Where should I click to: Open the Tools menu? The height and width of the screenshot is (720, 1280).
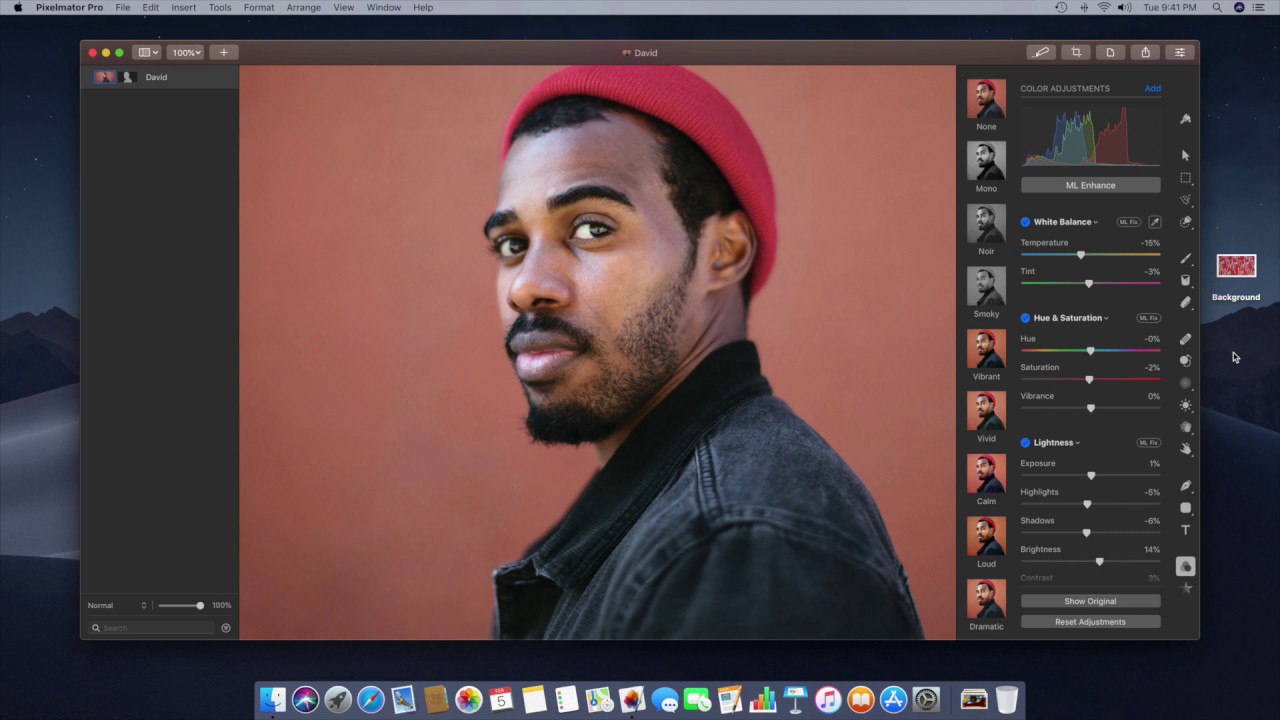(220, 7)
